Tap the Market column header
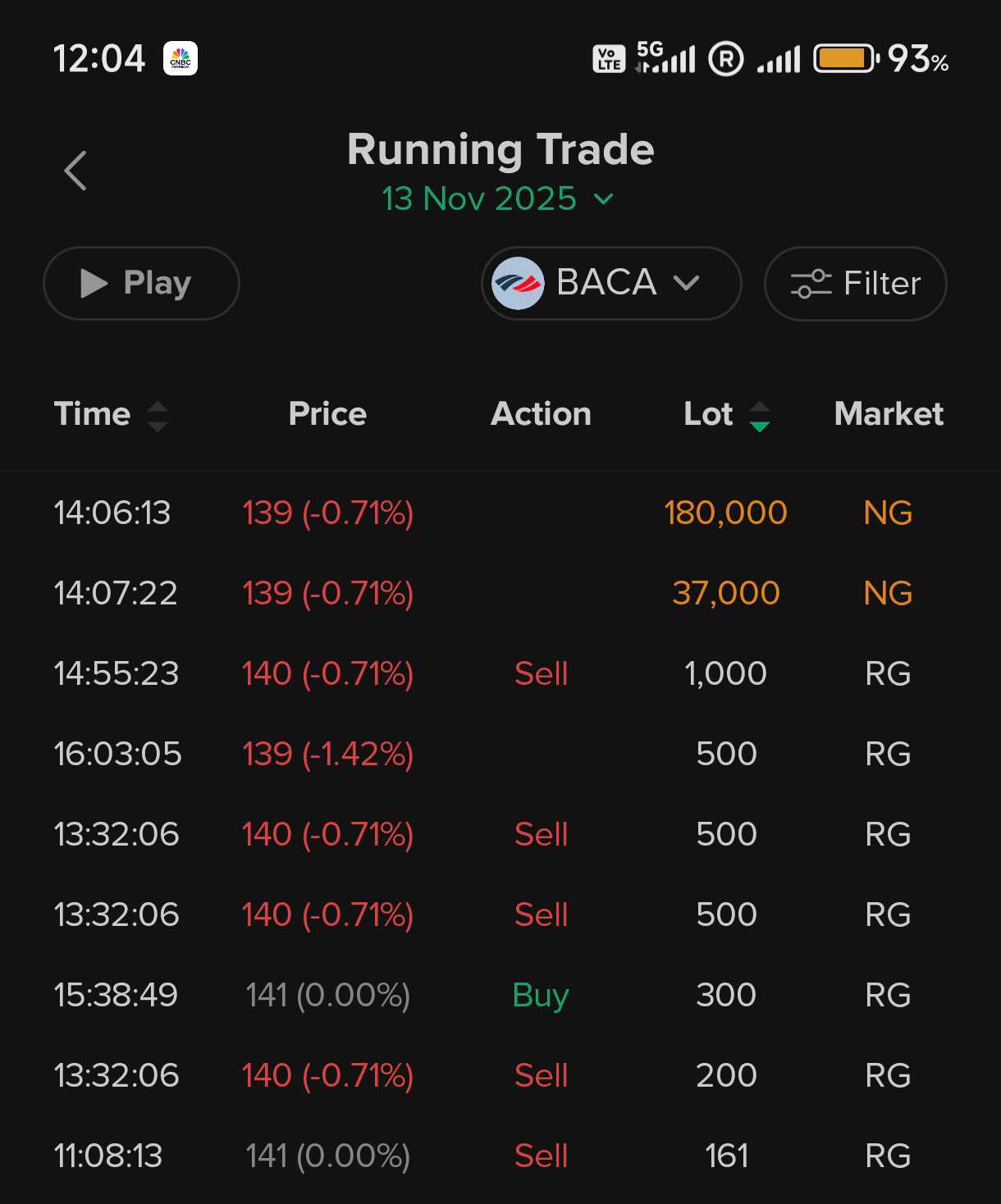Screen dimensions: 1001x1204 tap(889, 414)
